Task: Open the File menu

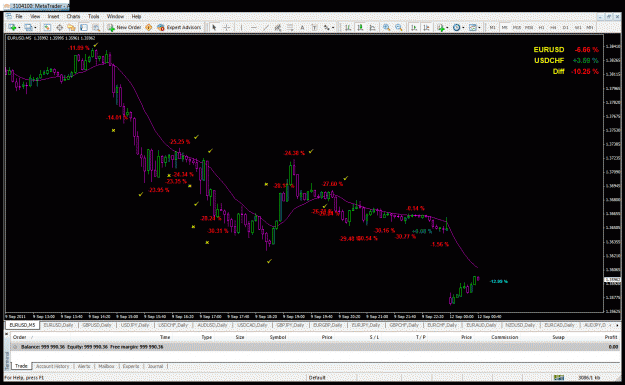Action: 19,16
